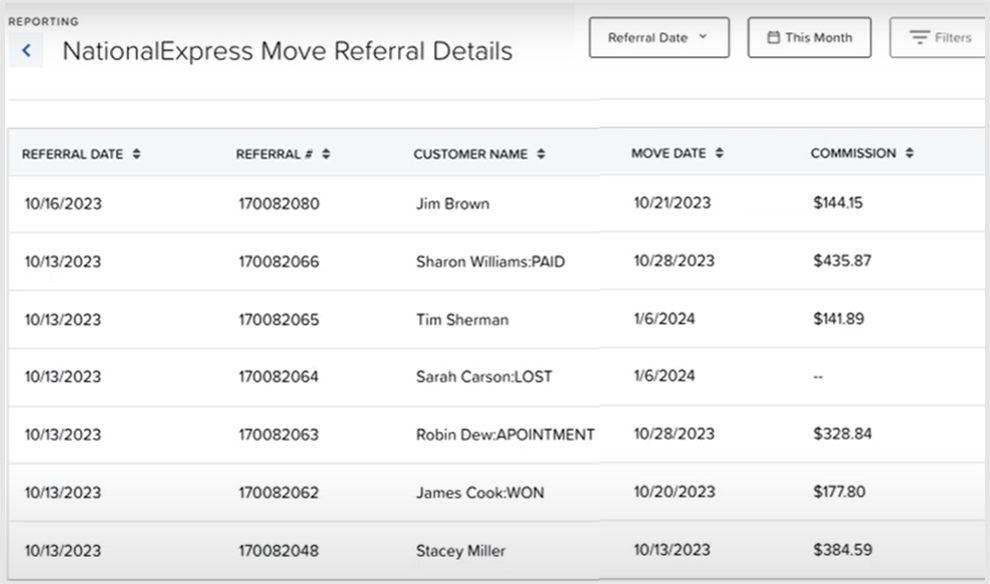Screen dimensions: 990x584
Task: Expand the chevron next to Referral Date
Action: tap(703, 37)
